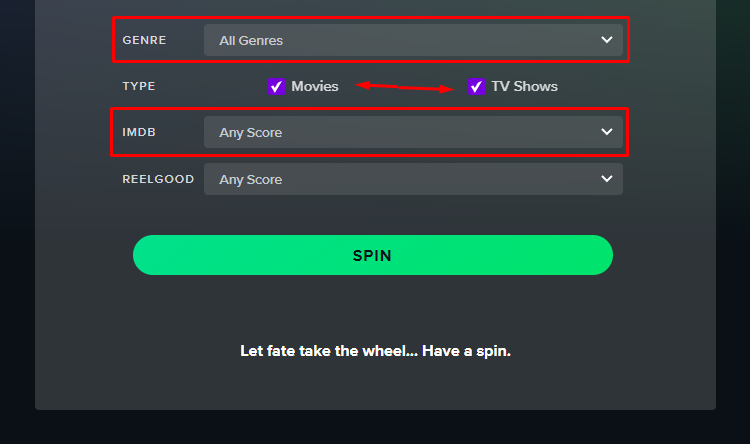This screenshot has width=750, height=444.
Task: Click the REELGOOD field label
Action: point(158,179)
